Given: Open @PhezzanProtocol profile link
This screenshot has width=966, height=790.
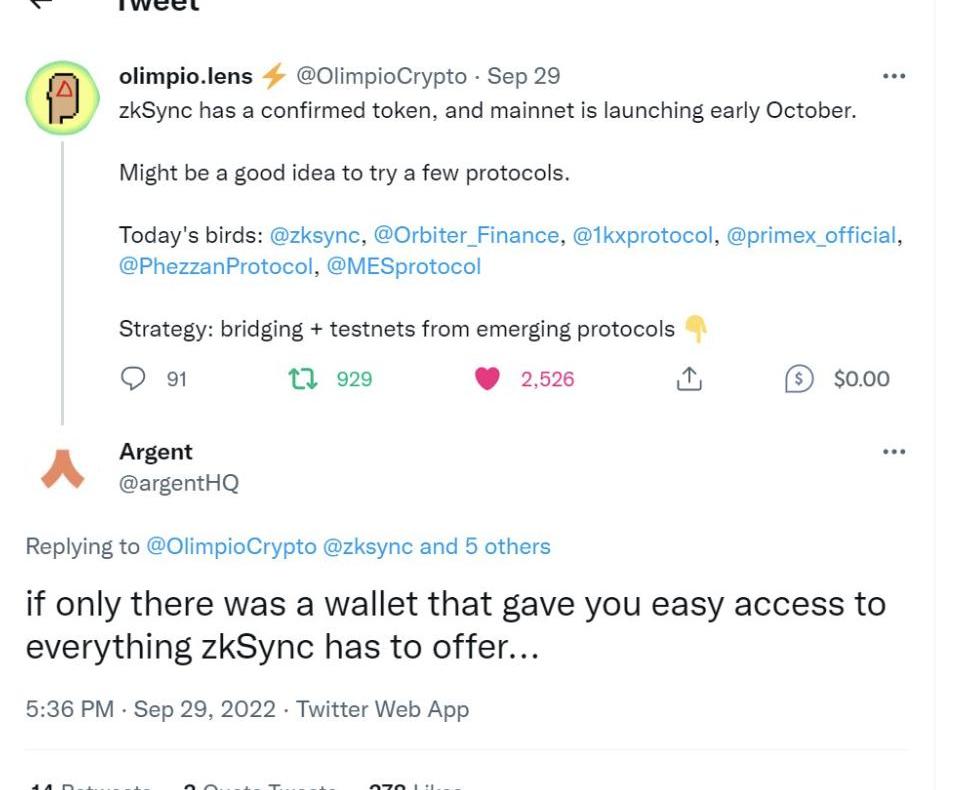Looking at the screenshot, I should coord(216,267).
